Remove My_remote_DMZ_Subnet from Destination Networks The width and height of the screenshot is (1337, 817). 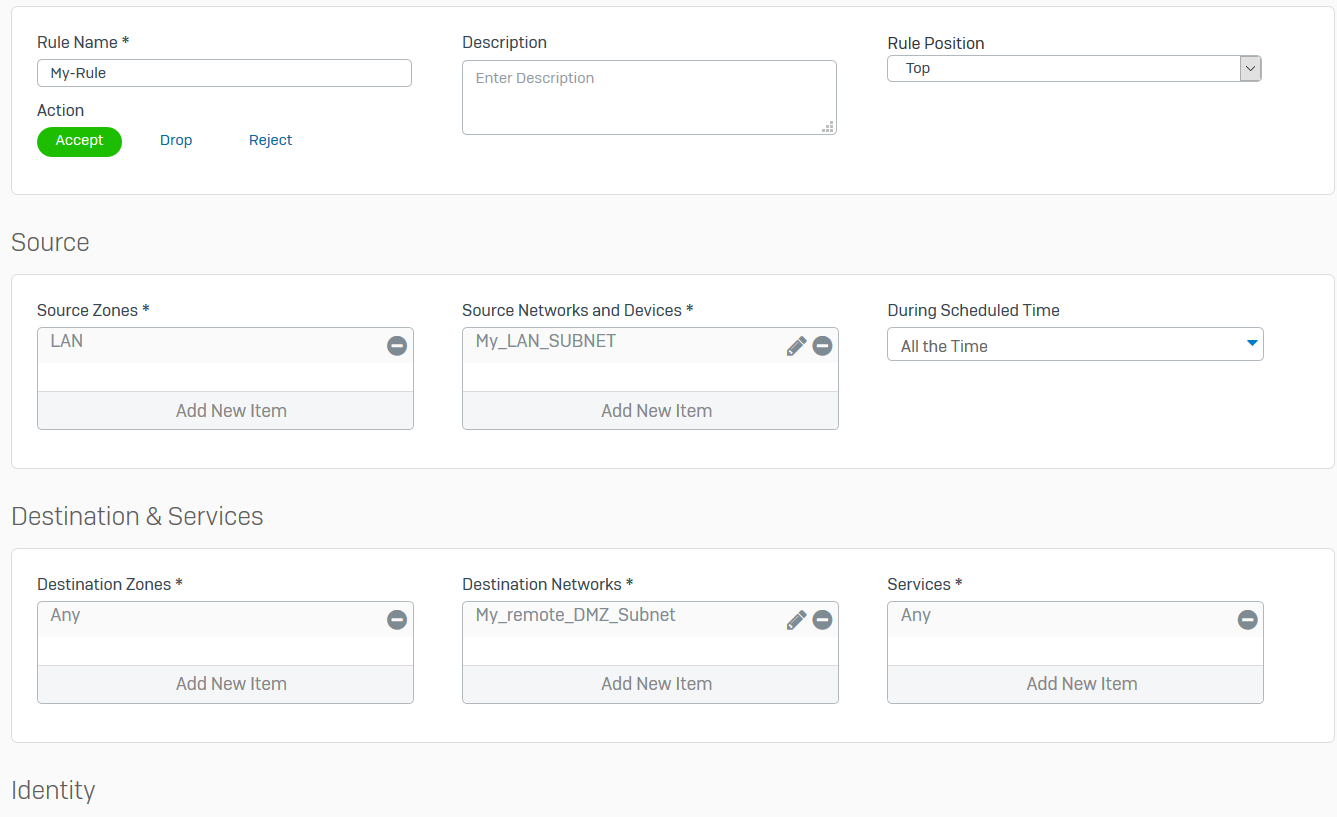[822, 620]
